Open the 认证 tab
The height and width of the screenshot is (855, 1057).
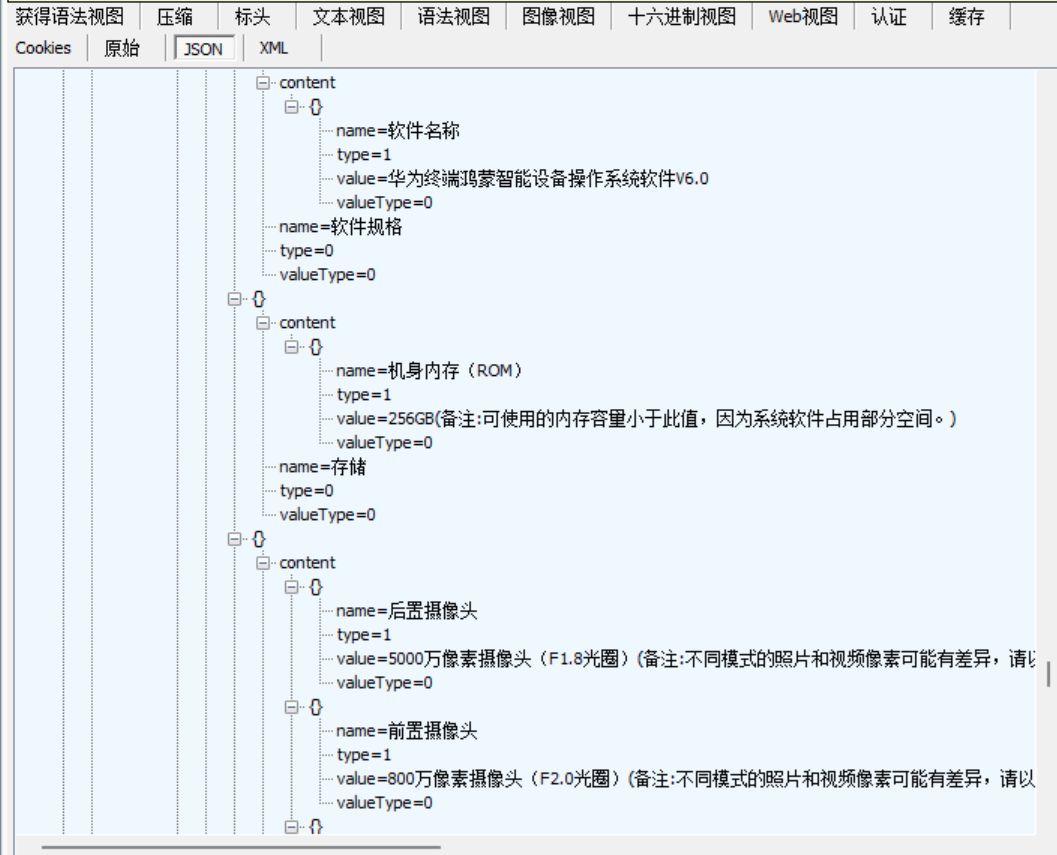(x=888, y=16)
